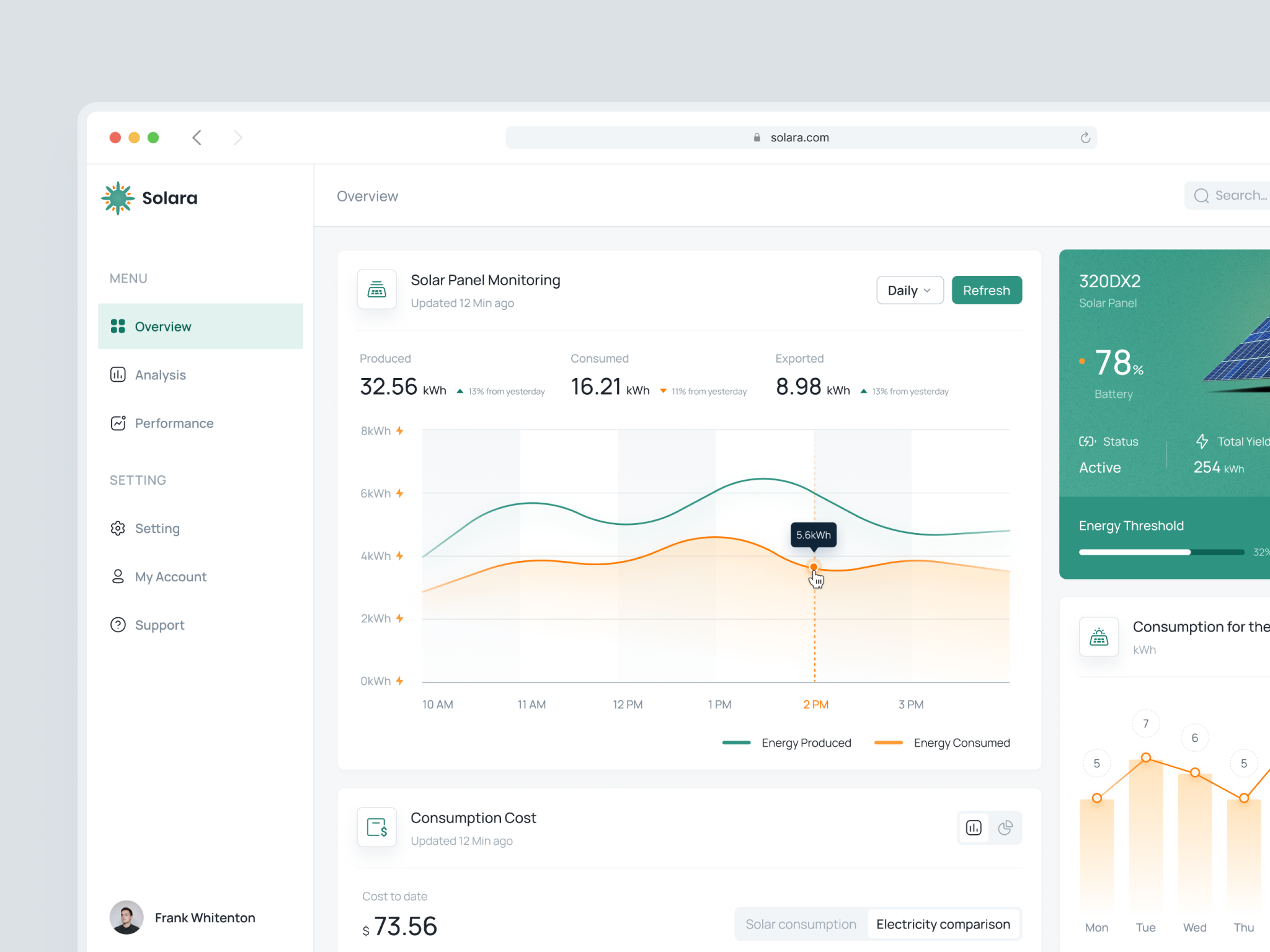Click the browser back navigation arrow

click(197, 137)
